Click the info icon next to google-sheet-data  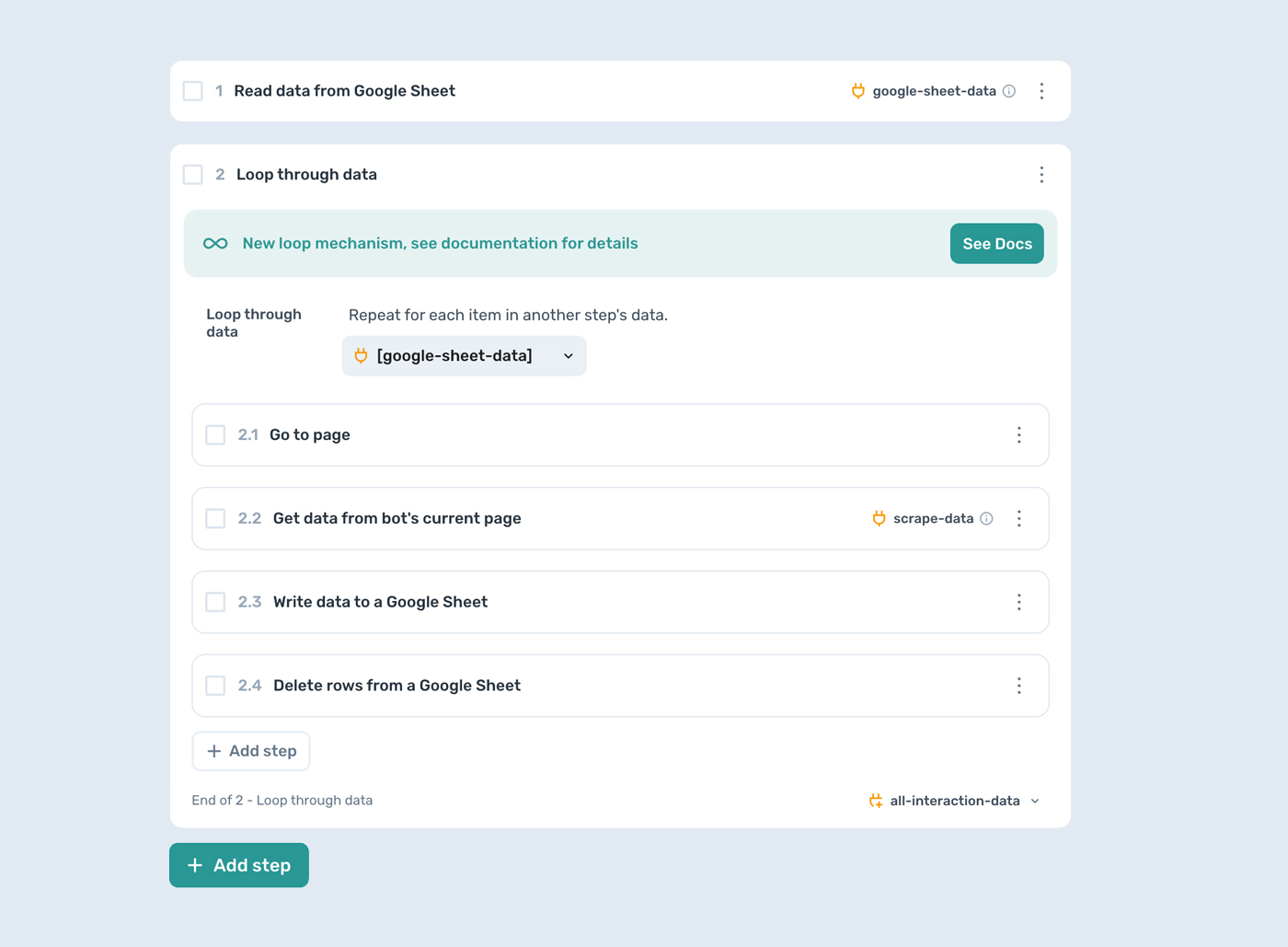1009,91
